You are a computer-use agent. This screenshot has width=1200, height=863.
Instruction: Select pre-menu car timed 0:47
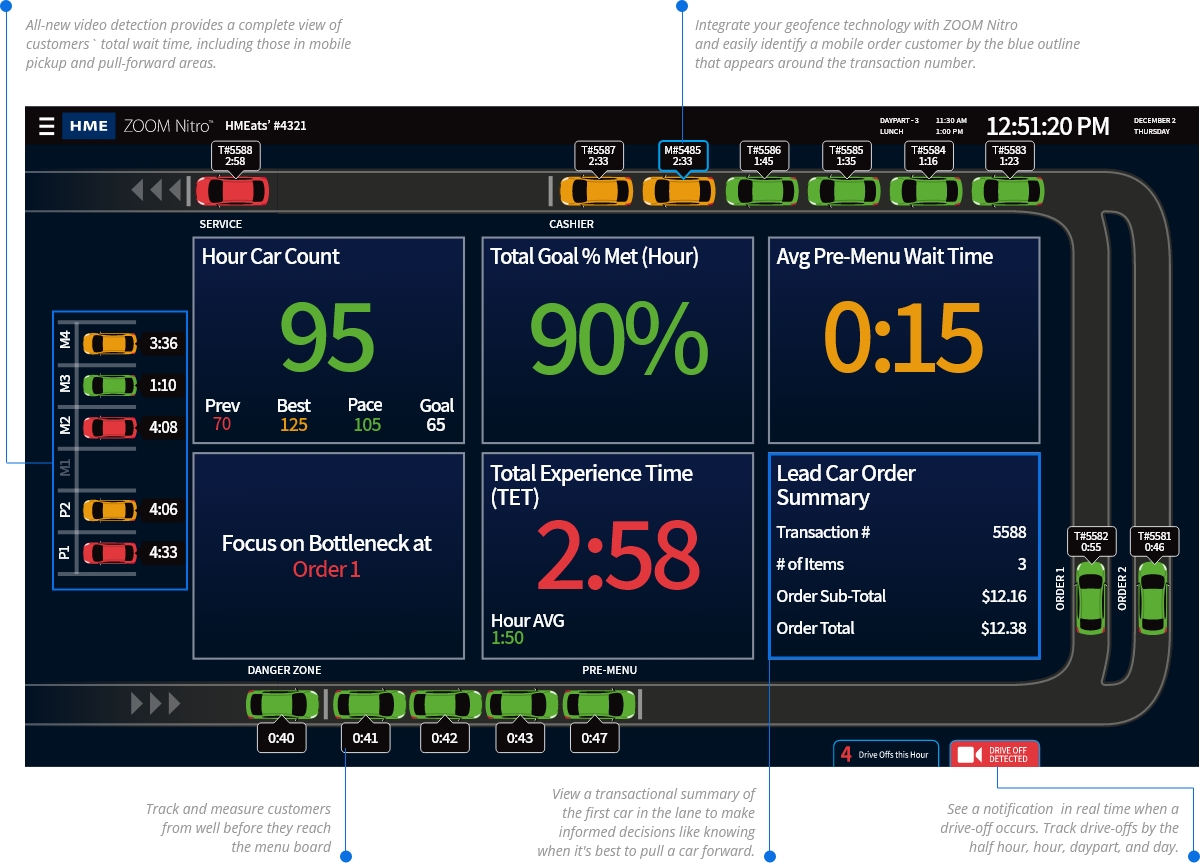pos(599,704)
